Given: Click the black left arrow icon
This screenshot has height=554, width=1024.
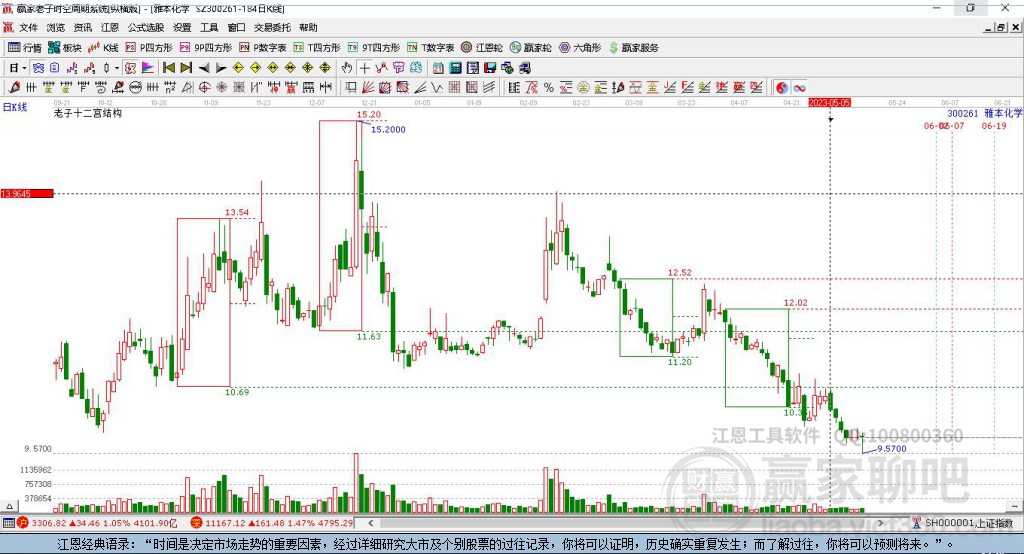Looking at the screenshot, I should click(x=204, y=68).
